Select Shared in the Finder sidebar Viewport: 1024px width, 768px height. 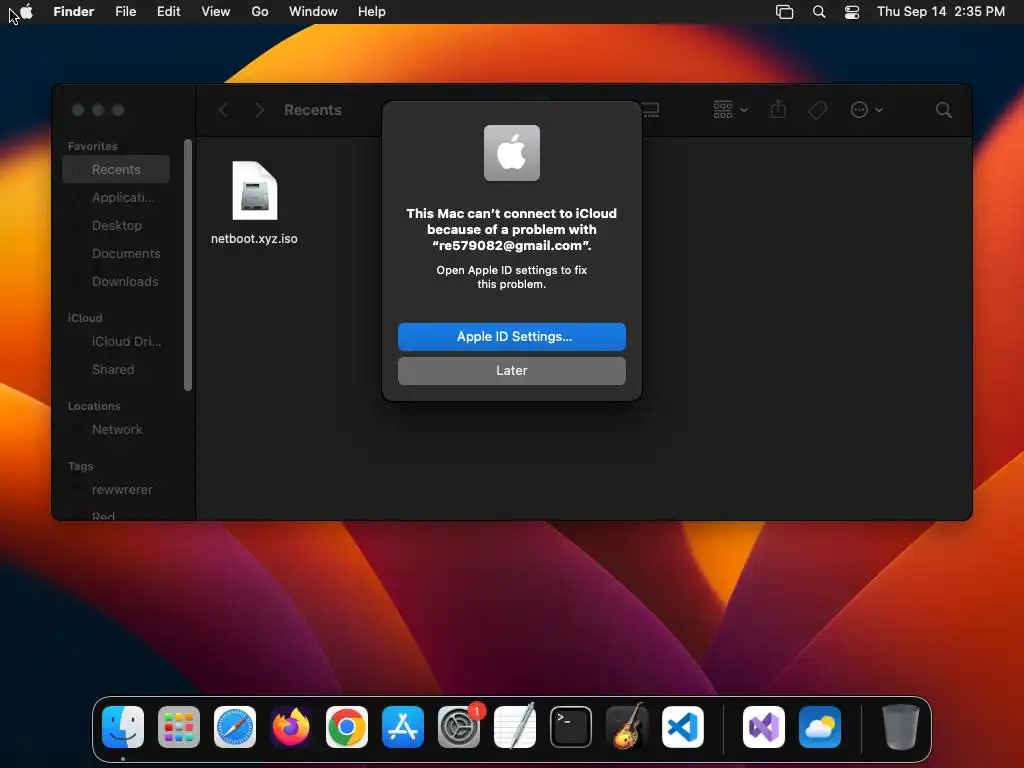coord(116,370)
